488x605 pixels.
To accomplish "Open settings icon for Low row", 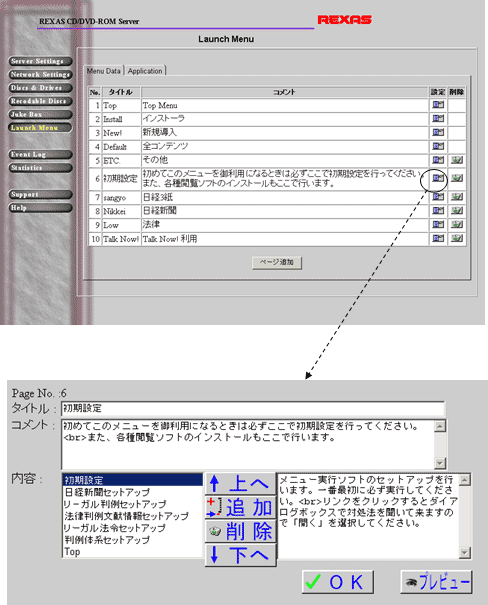I will (438, 225).
